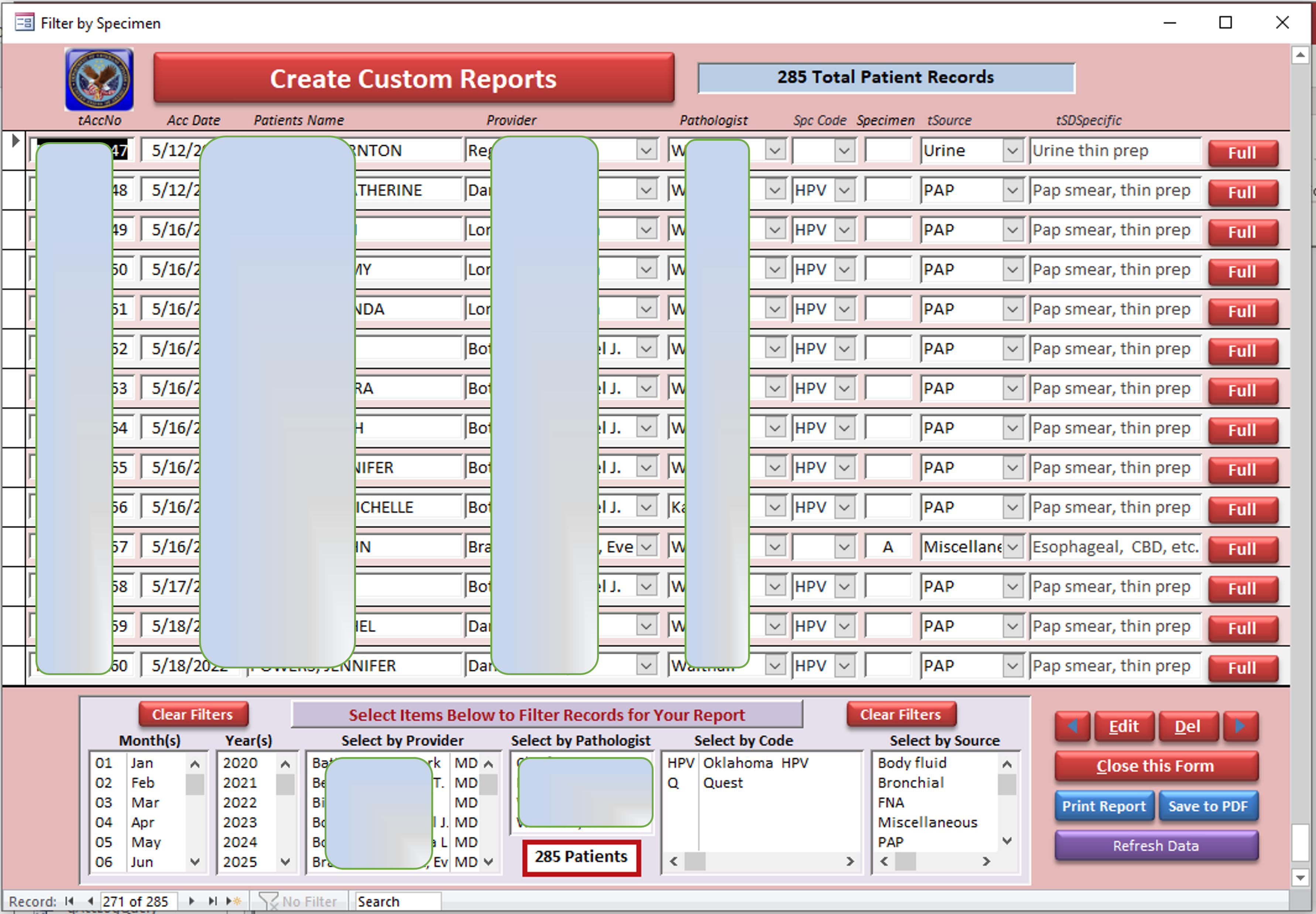1316x914 pixels.
Task: Click Full button in Urine thin prep row
Action: pyautogui.click(x=1243, y=153)
